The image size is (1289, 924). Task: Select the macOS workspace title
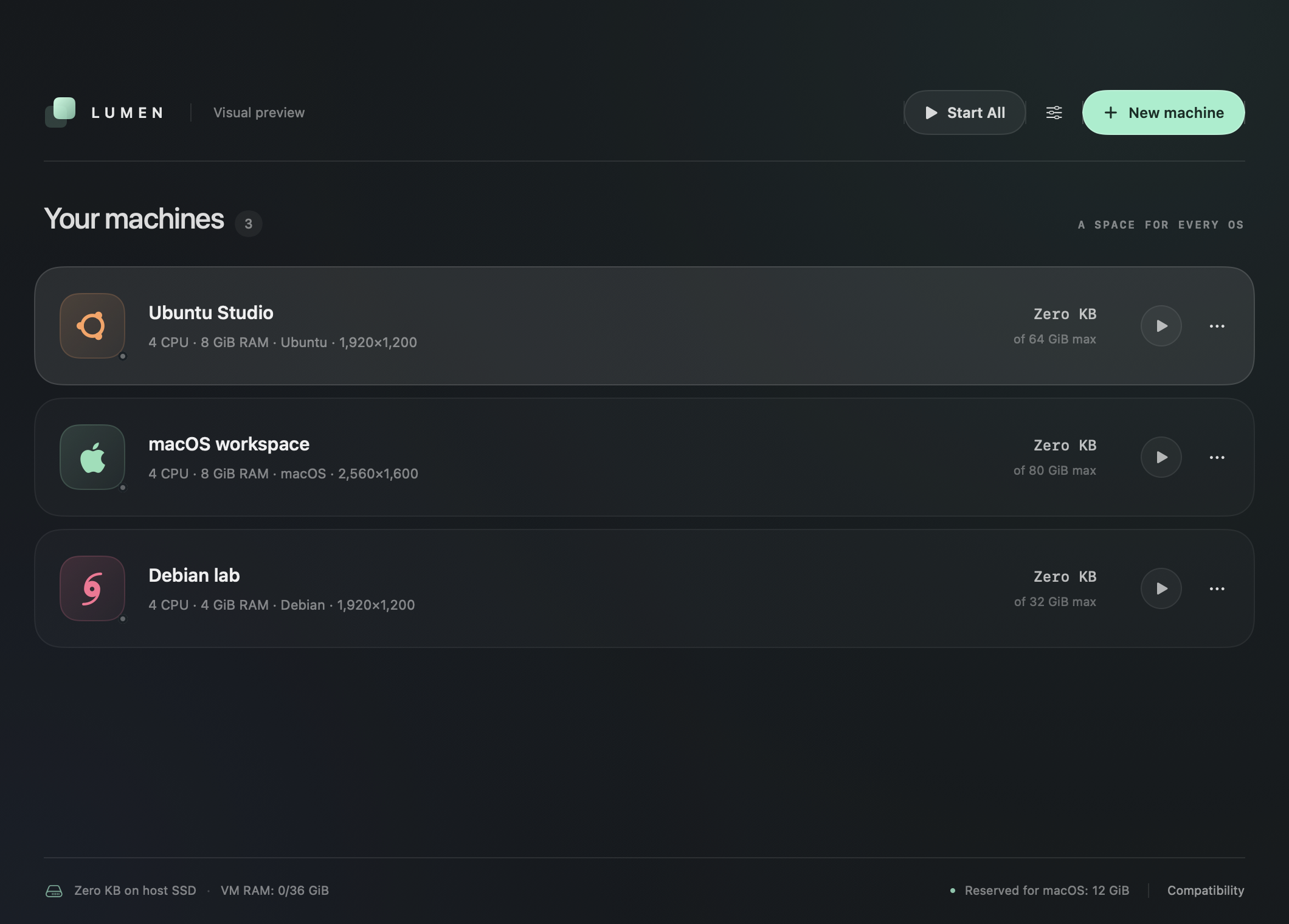point(229,444)
